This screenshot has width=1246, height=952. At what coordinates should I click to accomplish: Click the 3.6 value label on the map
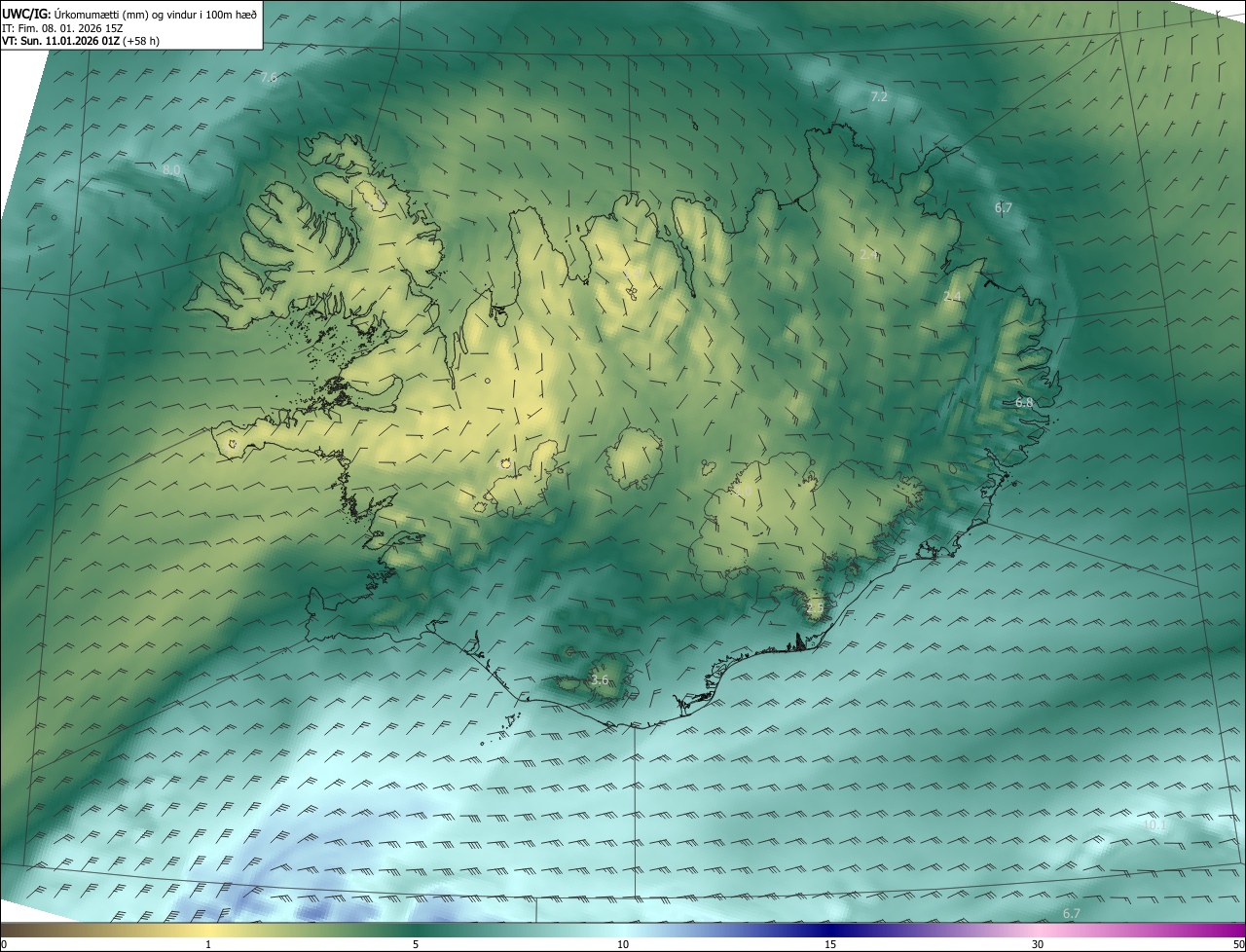pyautogui.click(x=600, y=680)
